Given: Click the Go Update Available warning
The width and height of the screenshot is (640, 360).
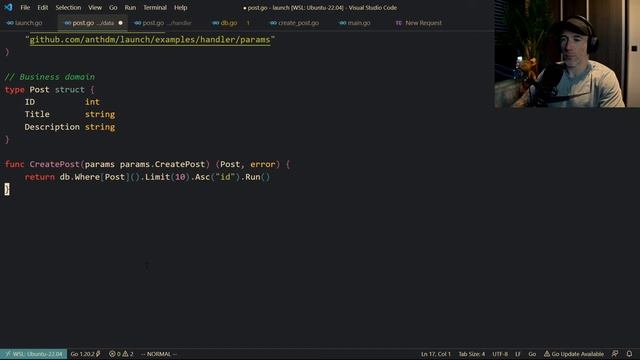Looking at the screenshot, I should [x=573, y=354].
